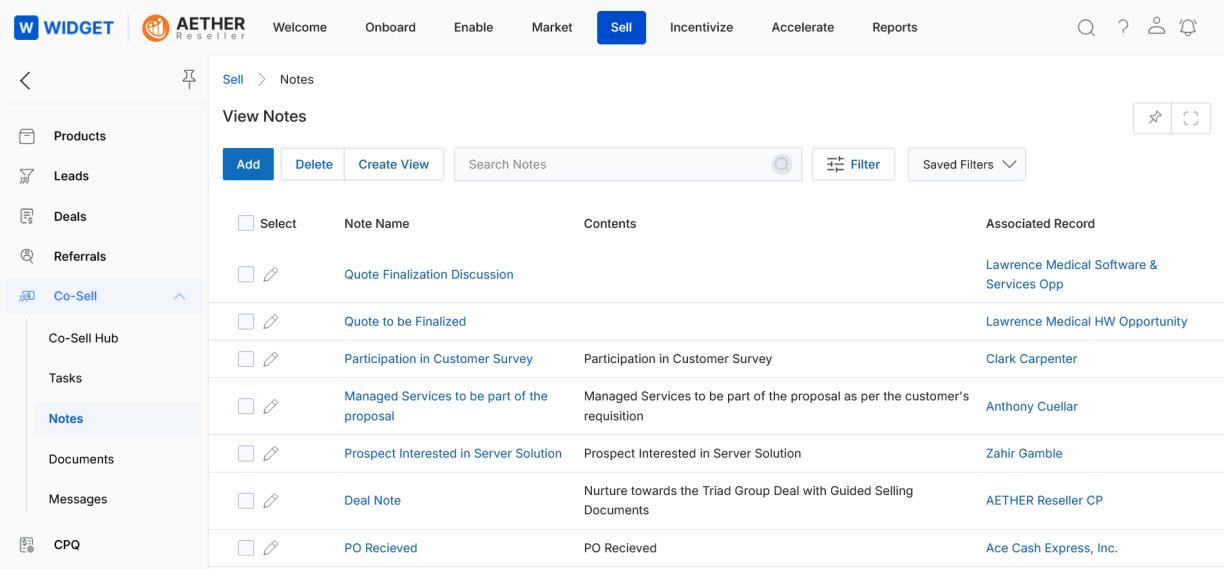Open Deal Note link
This screenshot has height=569, width=1224.
372,501
